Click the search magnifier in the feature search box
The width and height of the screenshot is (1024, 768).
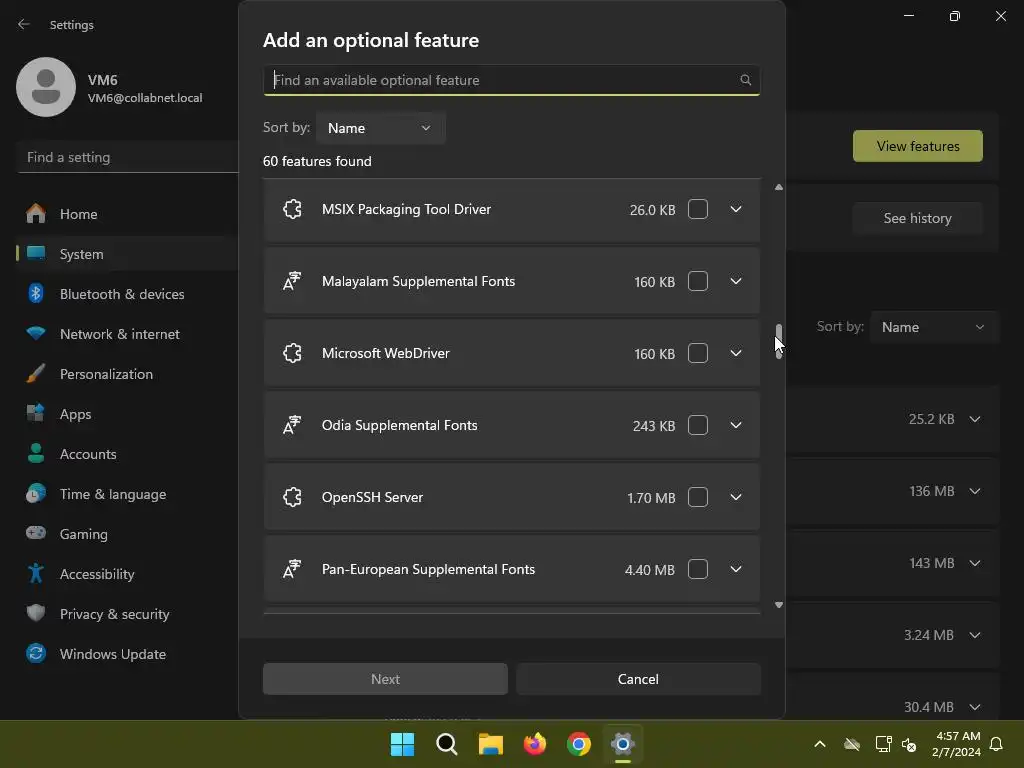tap(745, 80)
